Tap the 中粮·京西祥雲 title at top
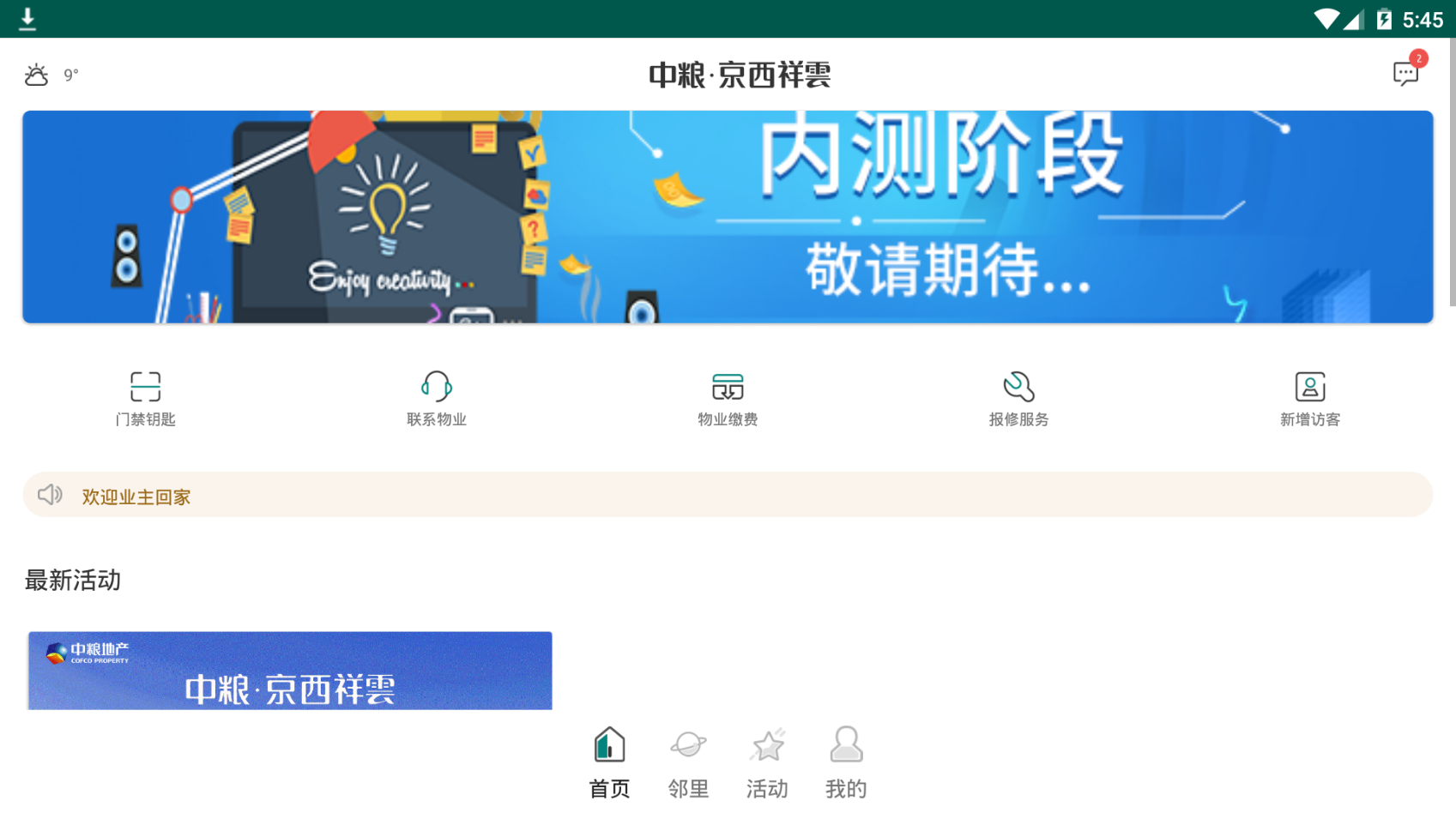The image size is (1456, 819). (740, 75)
